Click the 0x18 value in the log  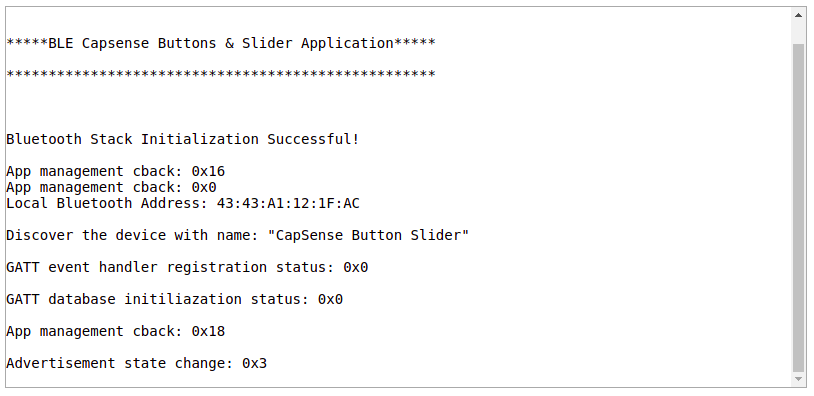(208, 331)
